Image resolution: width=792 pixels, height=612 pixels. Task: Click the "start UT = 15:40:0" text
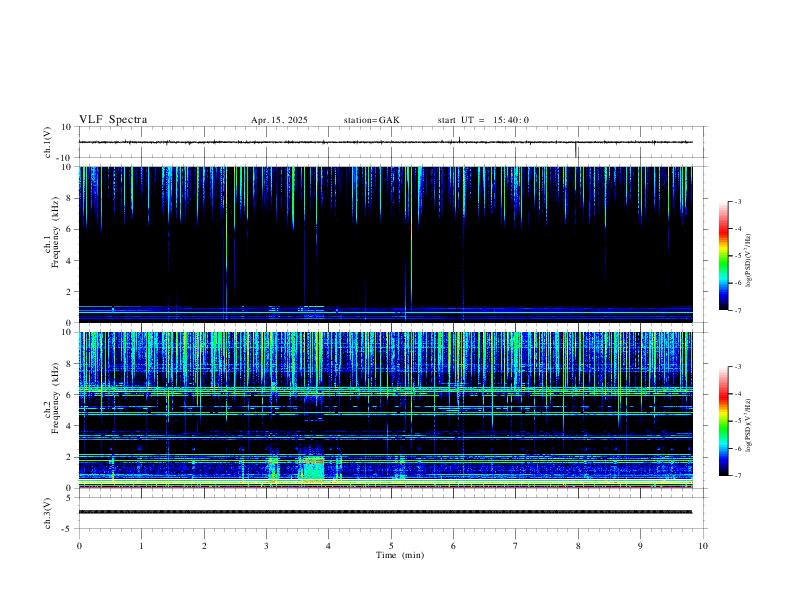coord(483,120)
